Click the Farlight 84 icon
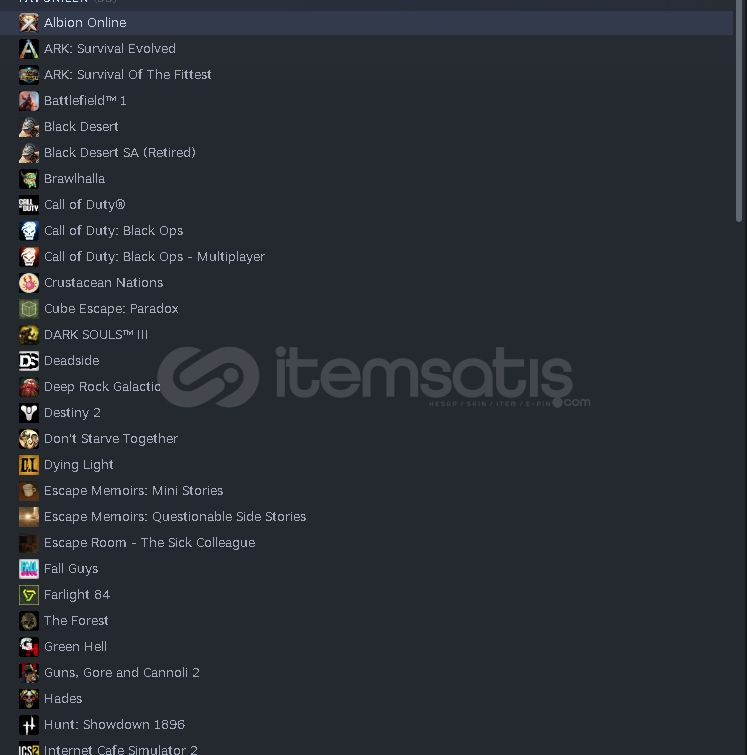This screenshot has height=755, width=747. click(29, 595)
